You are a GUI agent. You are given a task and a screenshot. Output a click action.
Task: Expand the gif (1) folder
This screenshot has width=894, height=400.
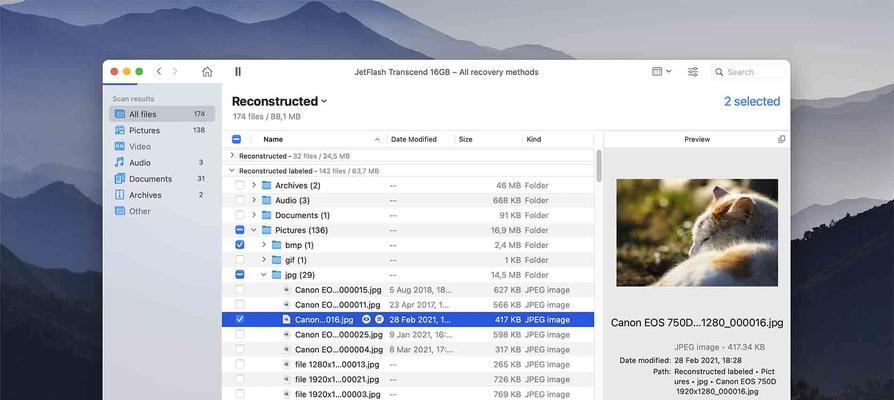click(263, 260)
